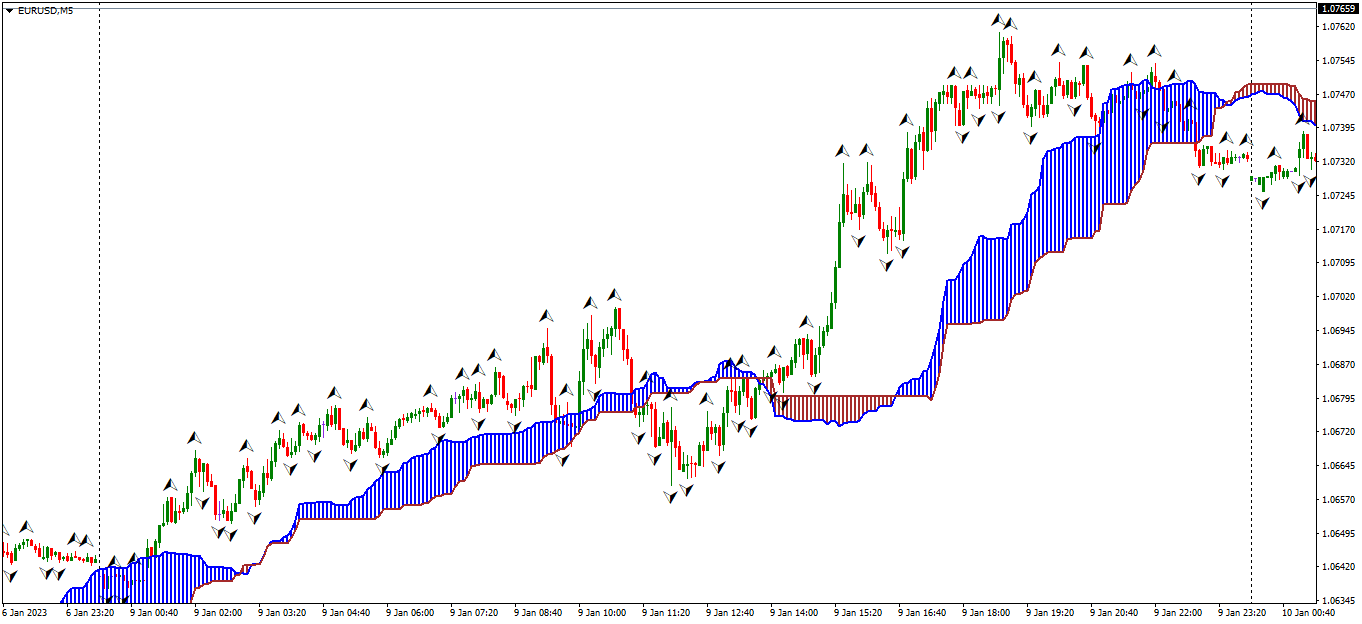Screen dimensions: 1362x624
Task: Select price level 1.07620 on the scale
Action: (x=1338, y=26)
